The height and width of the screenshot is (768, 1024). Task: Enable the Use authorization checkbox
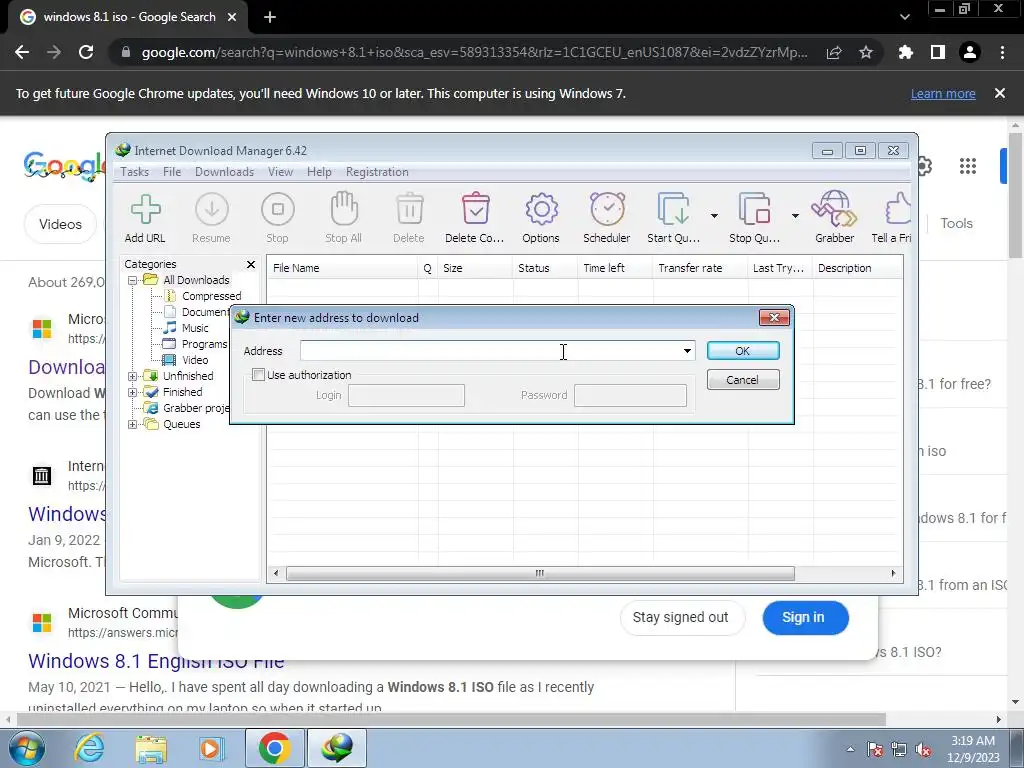pos(259,375)
